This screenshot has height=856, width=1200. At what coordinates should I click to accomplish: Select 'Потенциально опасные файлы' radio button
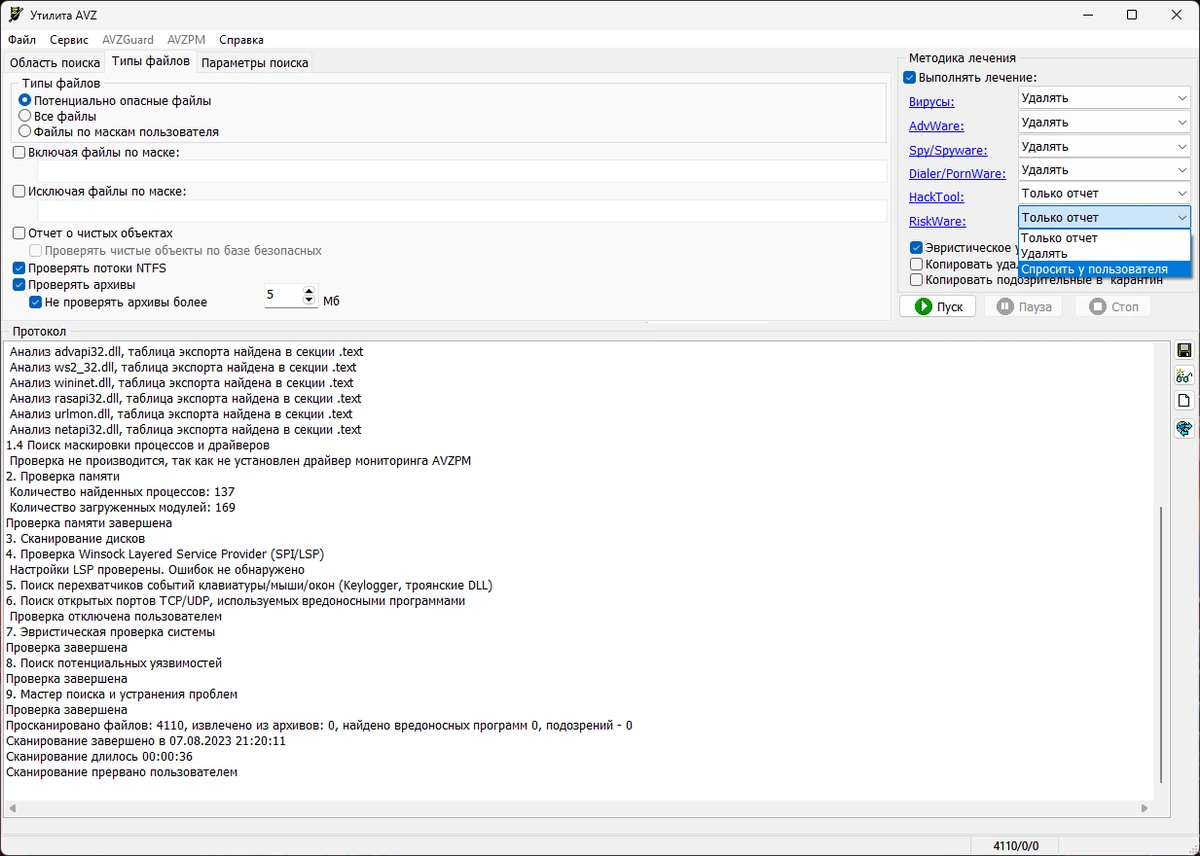25,101
